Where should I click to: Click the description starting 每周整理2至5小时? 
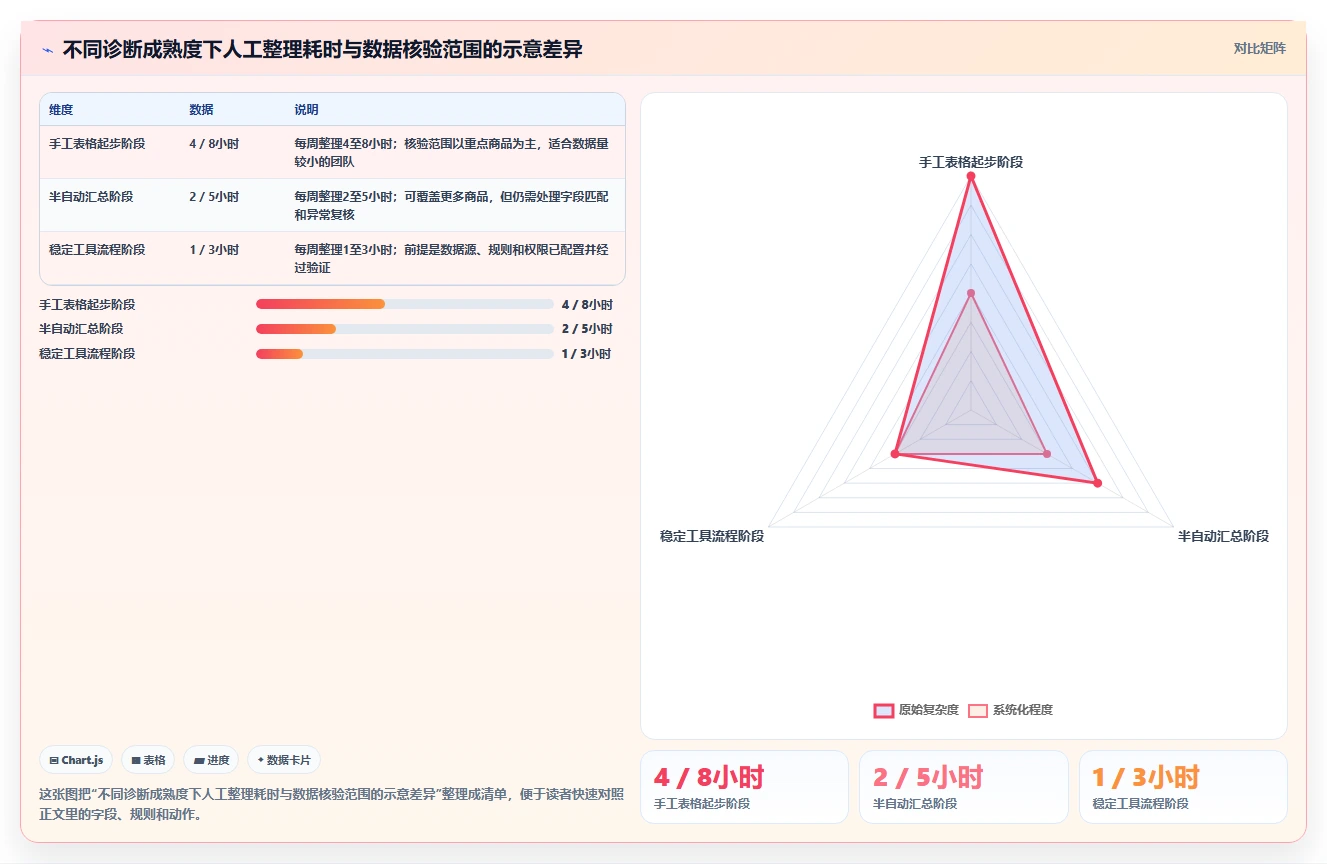(451, 205)
